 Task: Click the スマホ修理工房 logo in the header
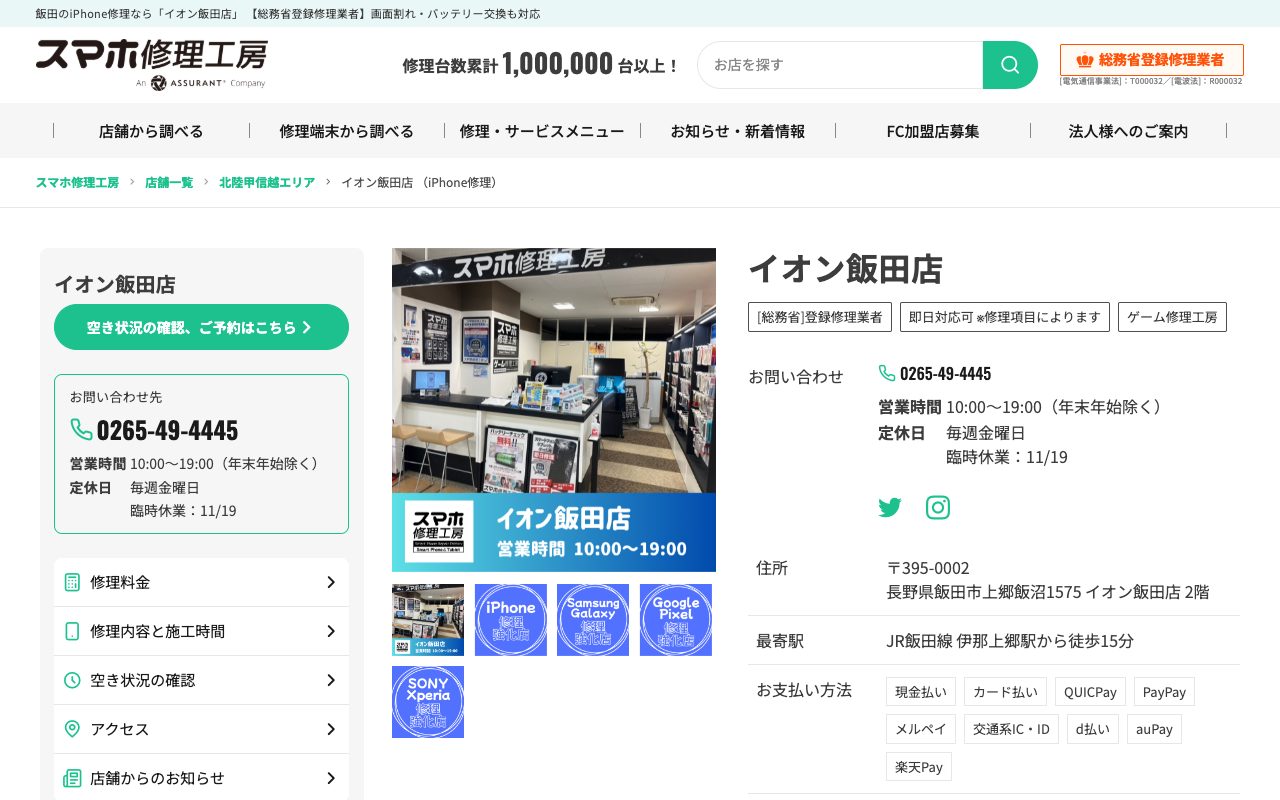152,64
